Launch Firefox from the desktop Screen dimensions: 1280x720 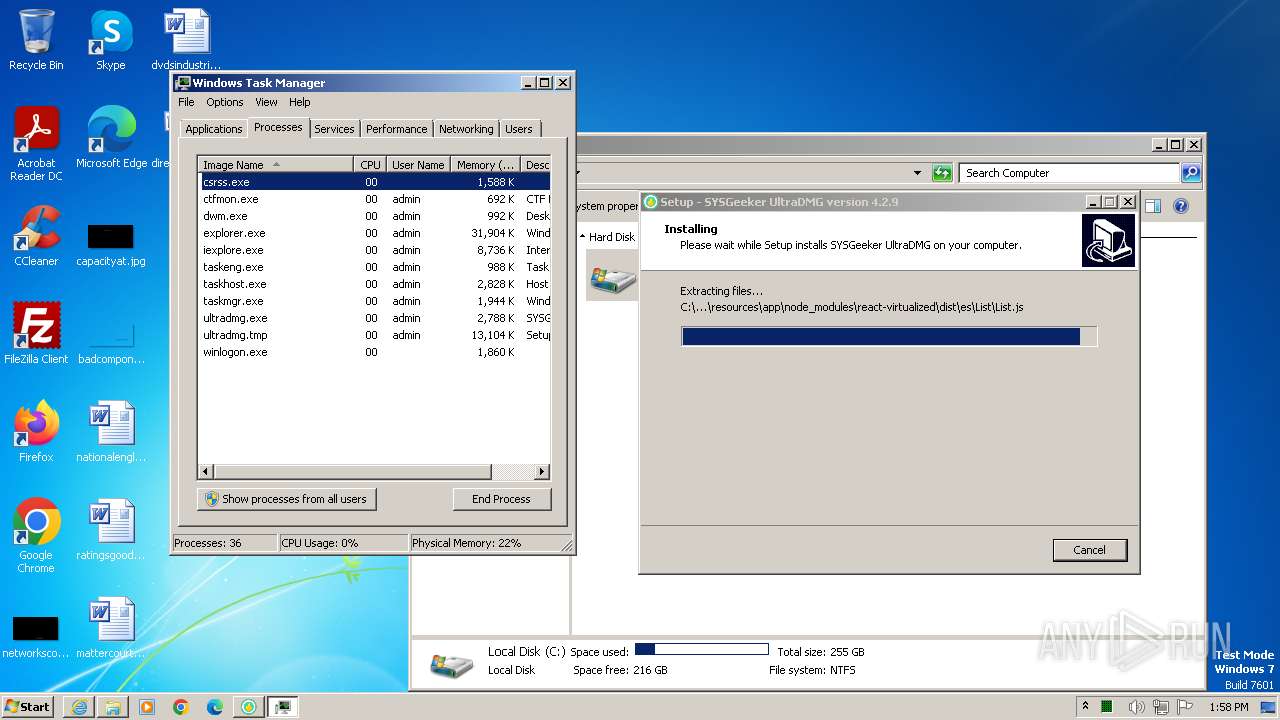click(x=36, y=431)
